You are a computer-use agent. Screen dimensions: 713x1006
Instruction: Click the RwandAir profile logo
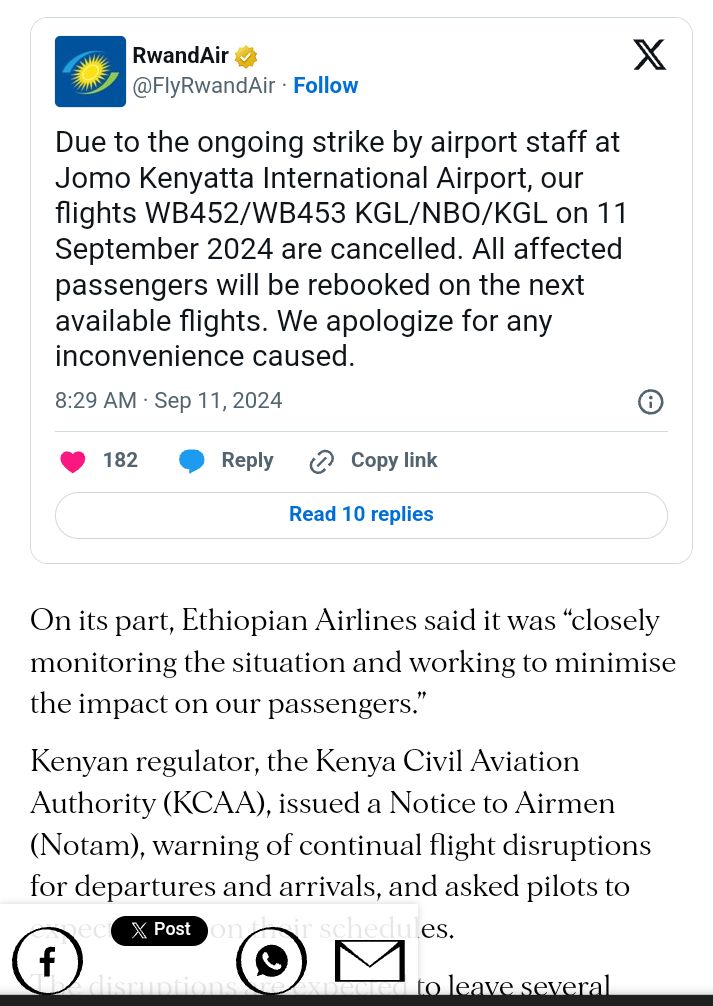coord(90,71)
